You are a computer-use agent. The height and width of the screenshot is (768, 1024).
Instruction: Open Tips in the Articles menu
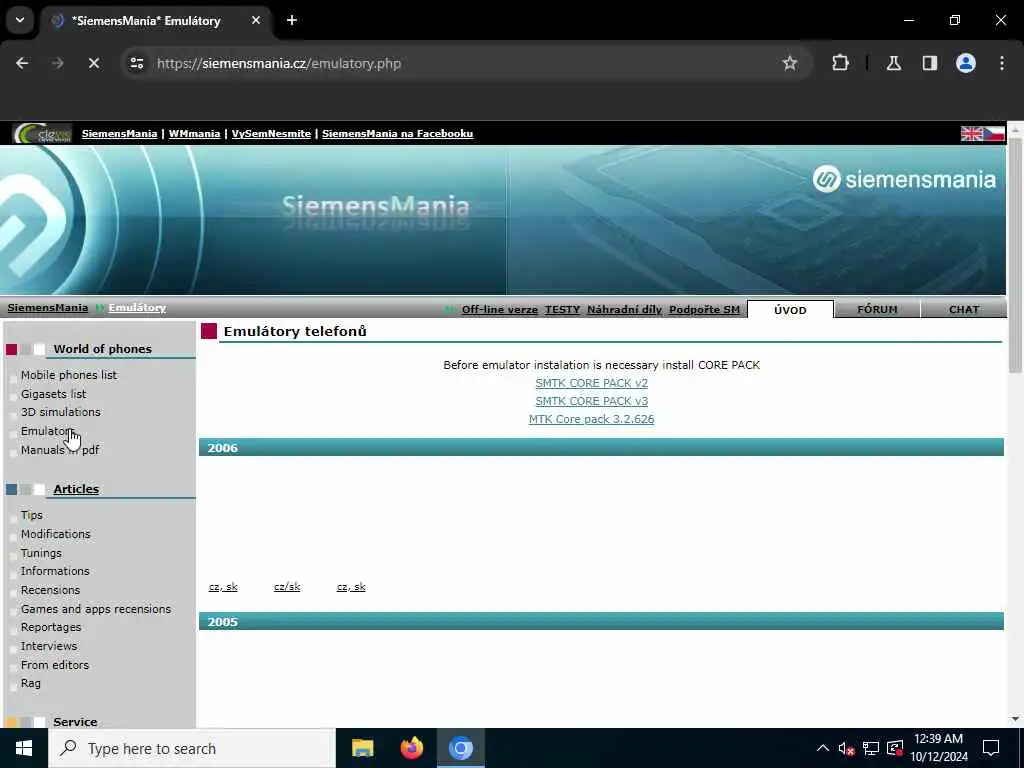(x=31, y=515)
